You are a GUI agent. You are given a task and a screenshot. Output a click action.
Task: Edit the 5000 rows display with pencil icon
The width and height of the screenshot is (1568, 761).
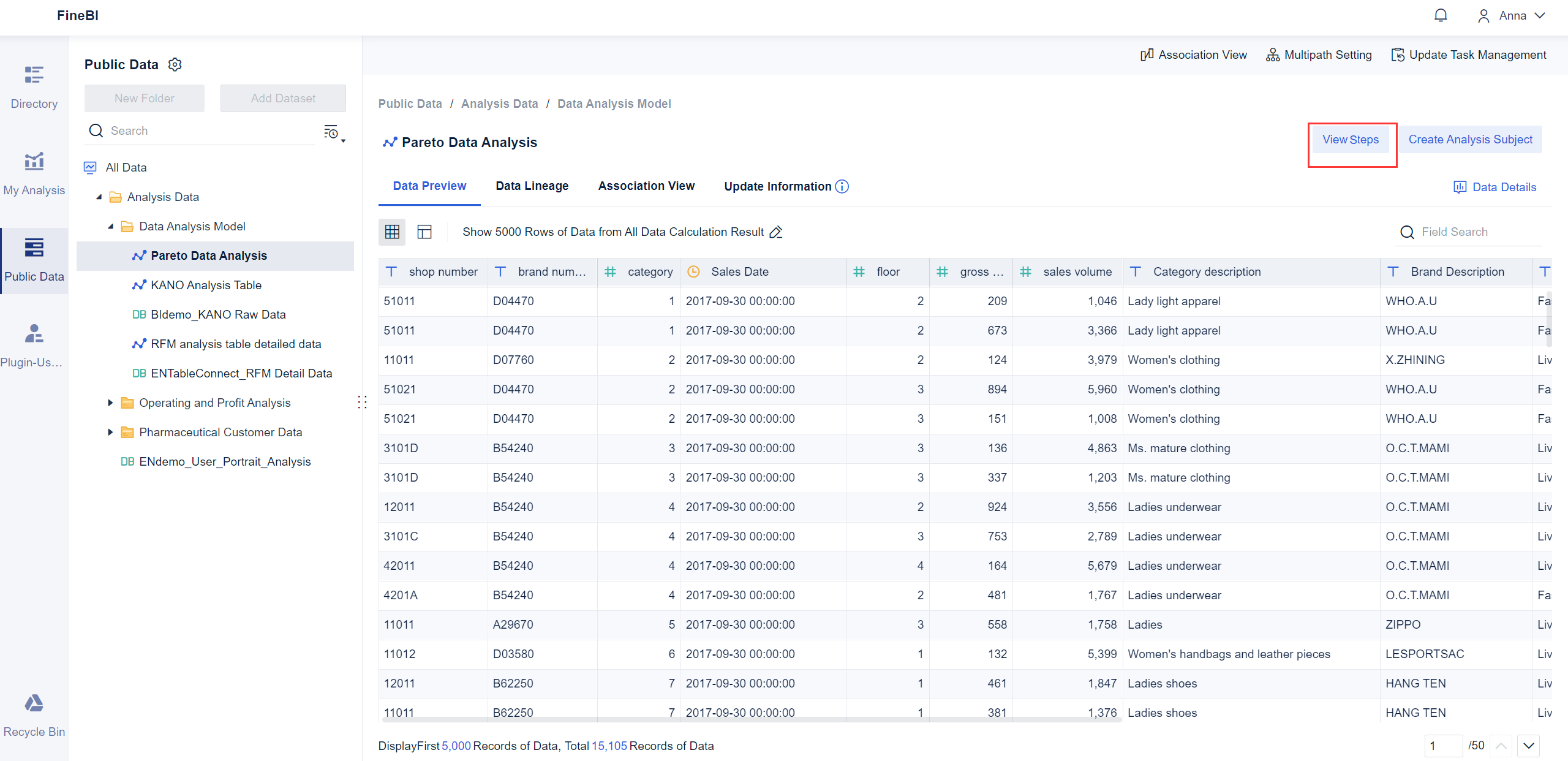click(776, 232)
